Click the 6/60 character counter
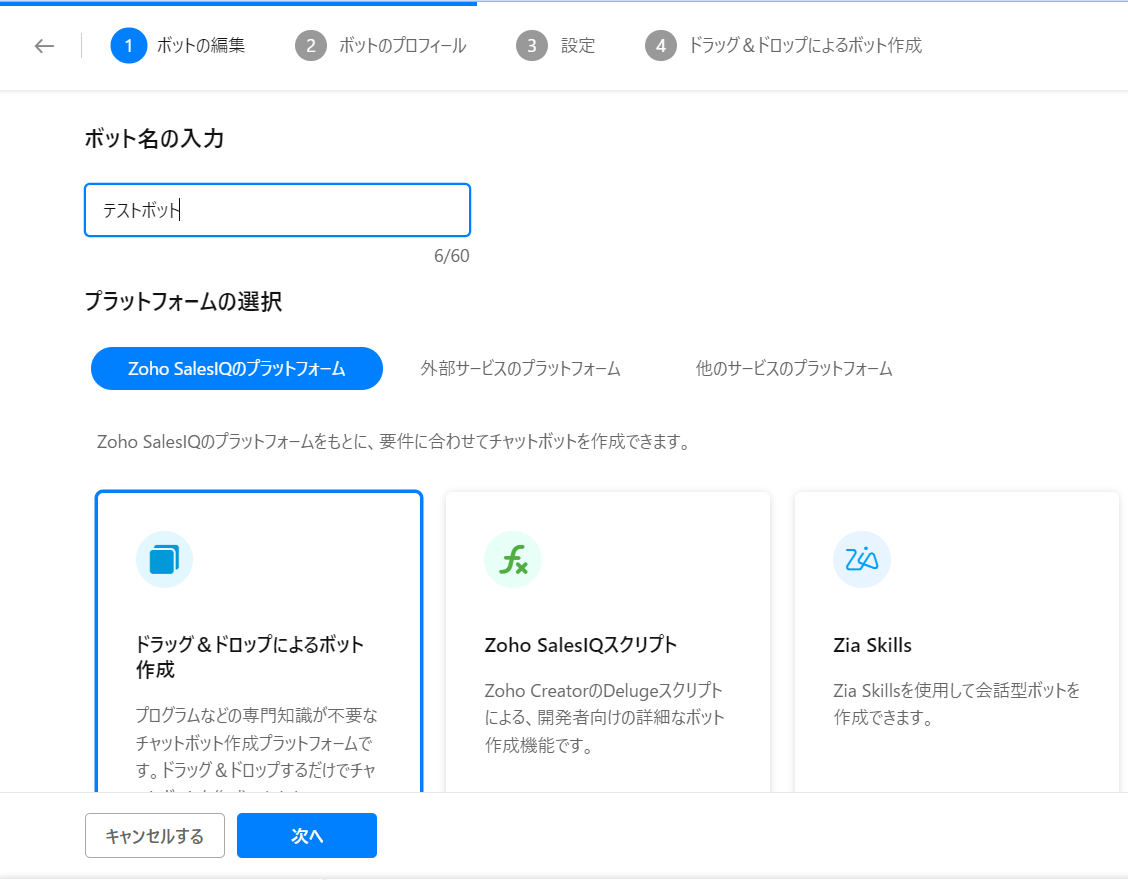Image resolution: width=1128 pixels, height=880 pixels. (452, 256)
